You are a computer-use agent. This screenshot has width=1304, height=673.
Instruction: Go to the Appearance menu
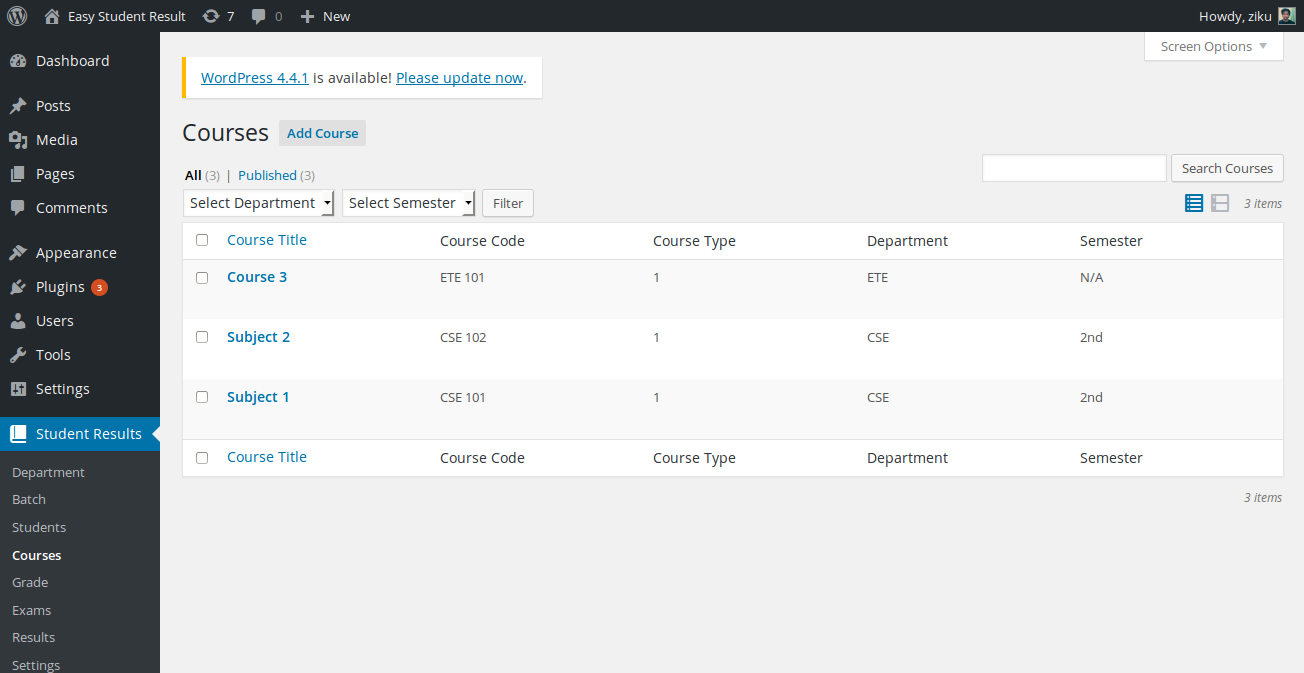point(76,253)
